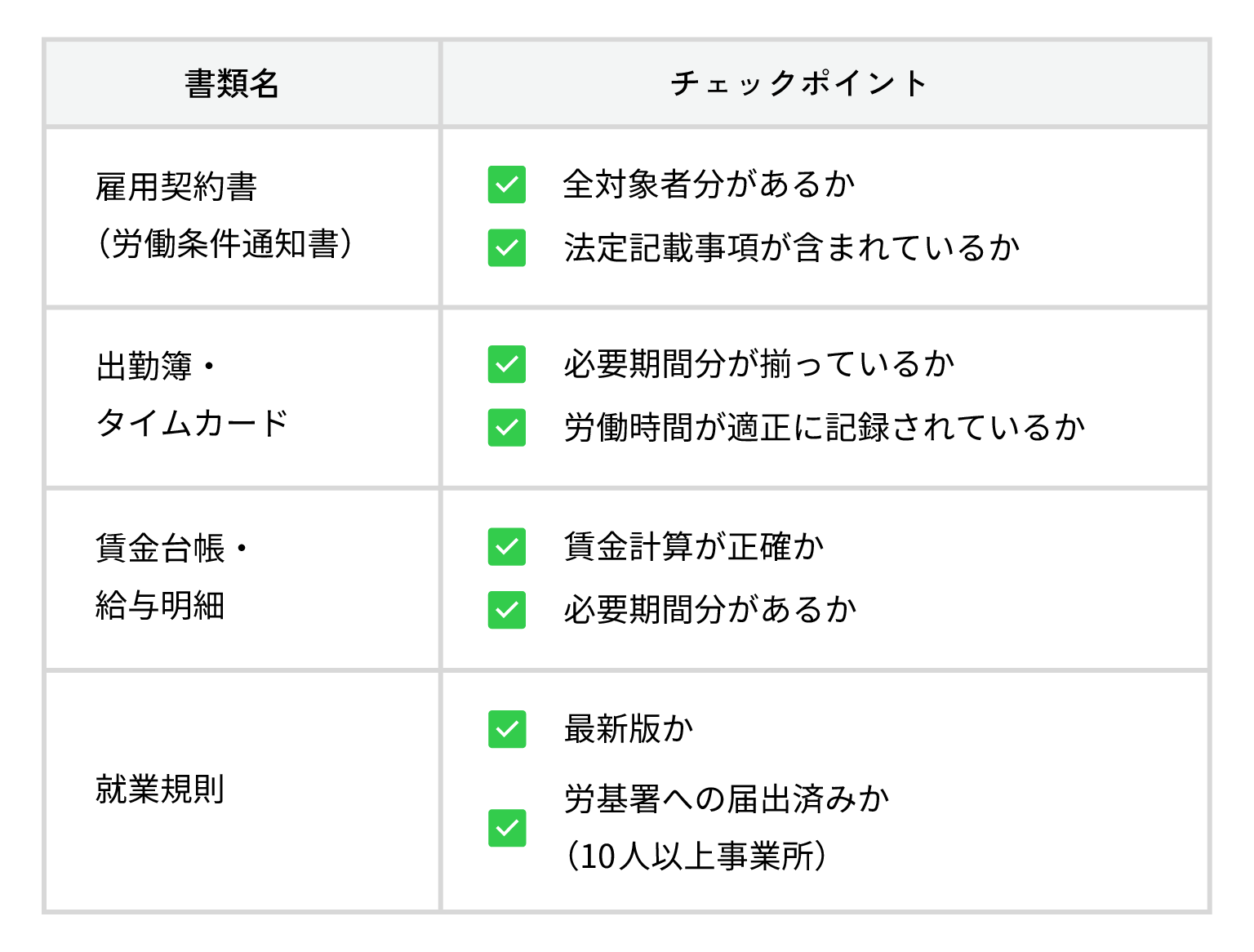Image resolution: width=1254 pixels, height=952 pixels.
Task: Click the 書類名 column header
Action: coord(233,83)
